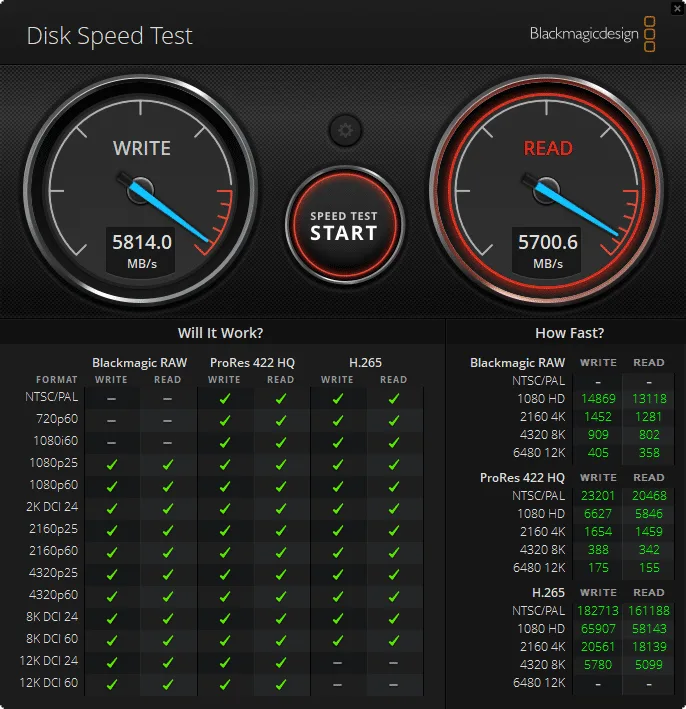Click the 1080i60 format row label

click(x=55, y=441)
